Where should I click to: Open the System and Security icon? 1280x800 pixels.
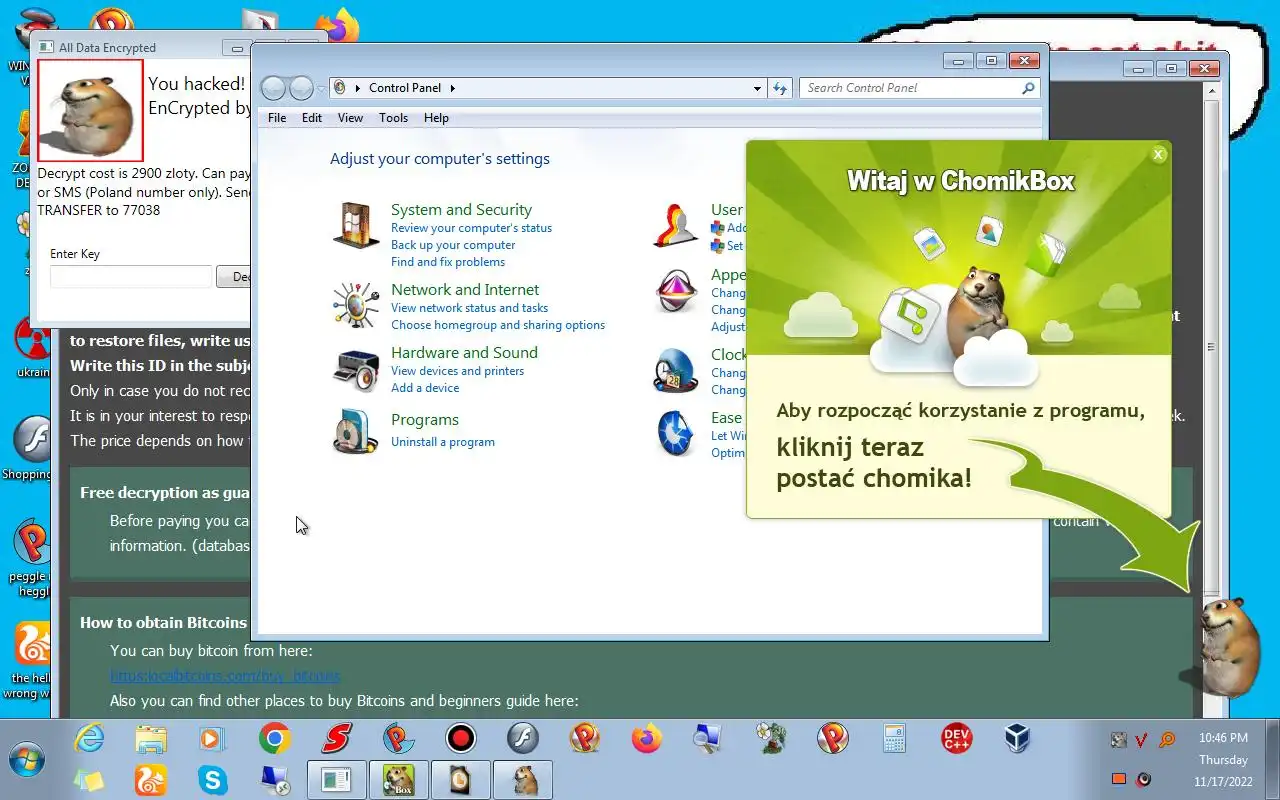click(x=356, y=225)
